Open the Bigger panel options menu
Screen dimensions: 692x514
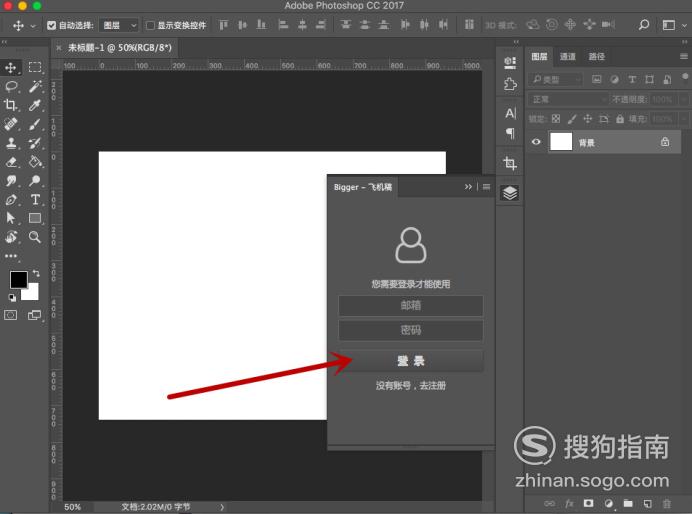[x=486, y=187]
